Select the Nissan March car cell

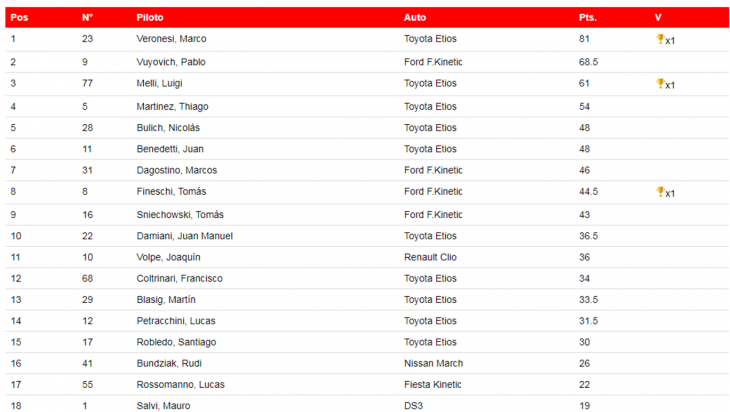[x=433, y=364]
